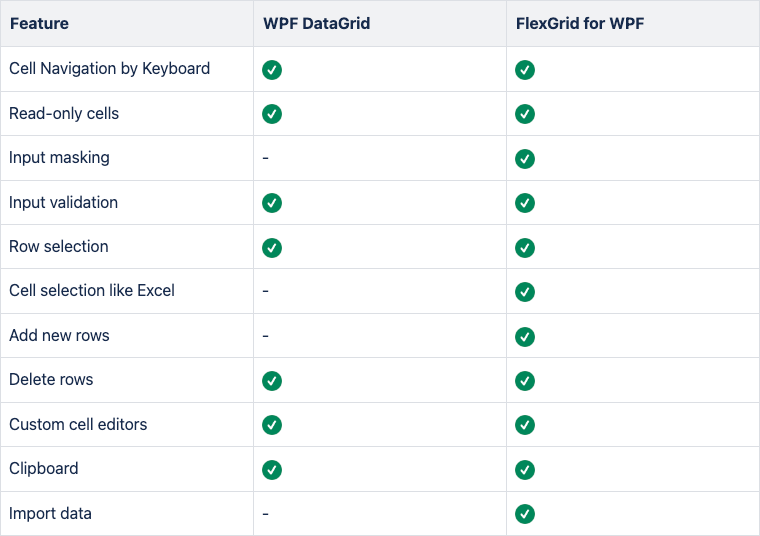Click WPF DataGrid checkmark for Read-only cells
760x536 pixels.
pos(272,114)
